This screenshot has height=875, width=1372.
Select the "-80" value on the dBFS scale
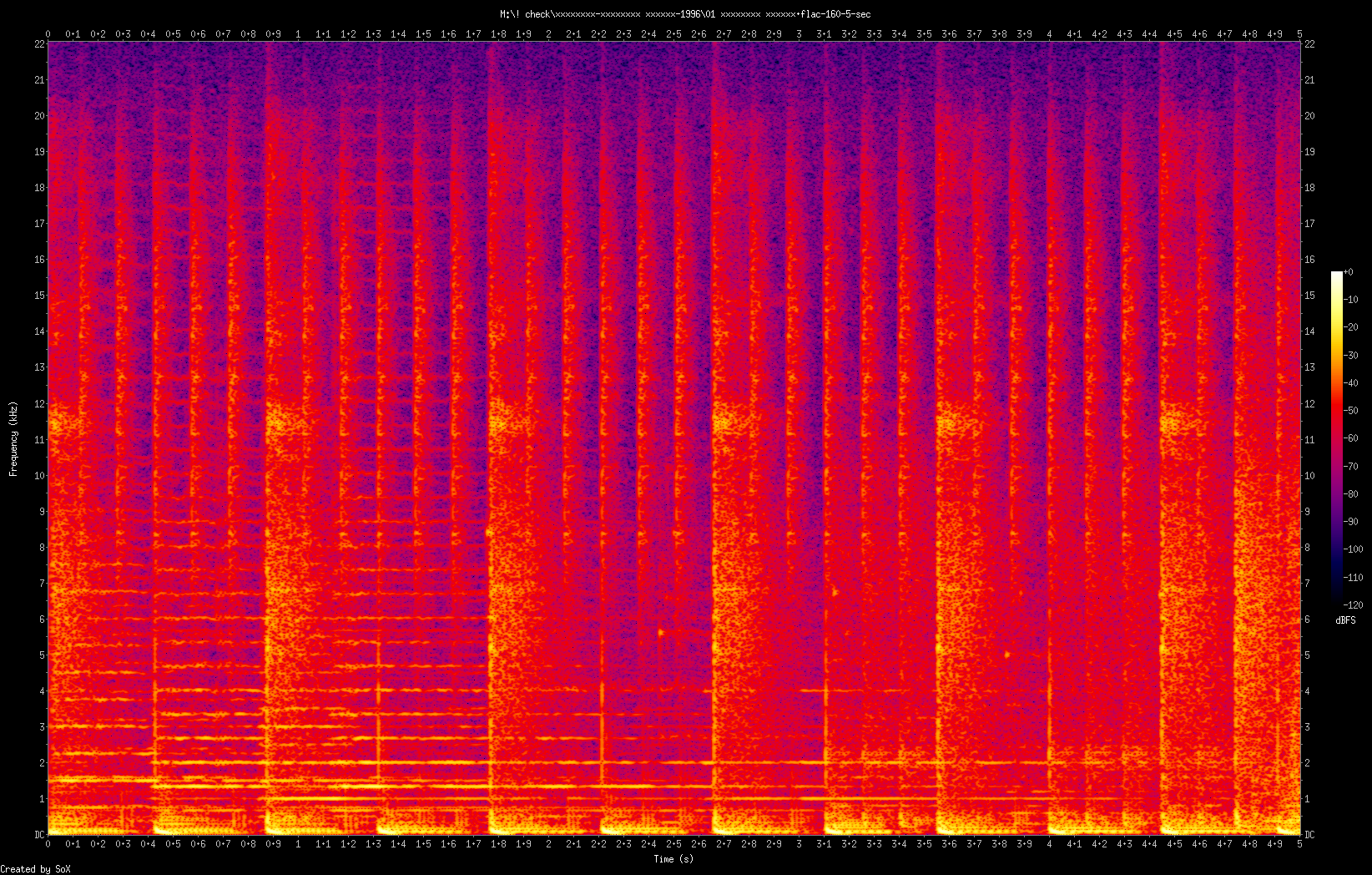(1351, 494)
